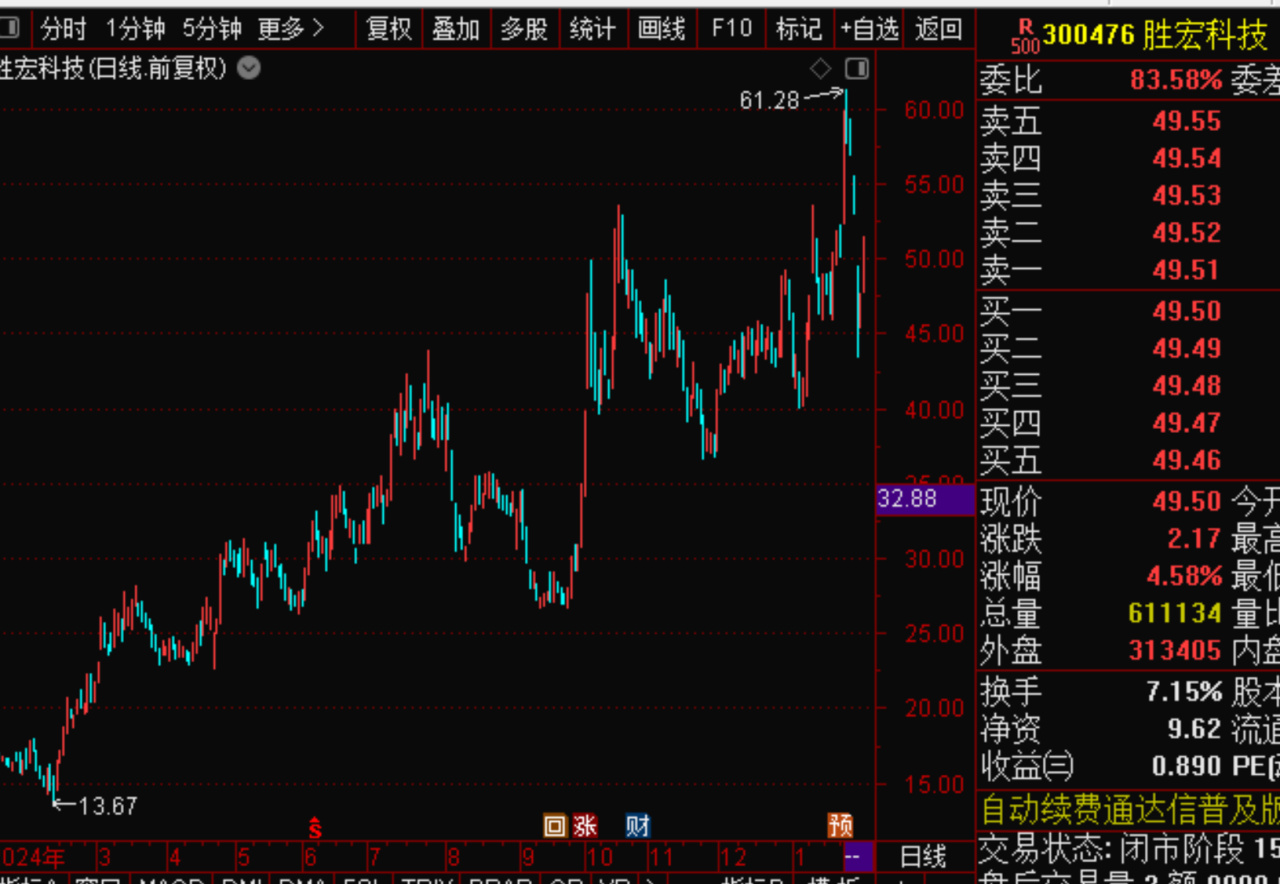The width and height of the screenshot is (1280, 884).
Task: Click the 统计 statistics button
Action: pyautogui.click(x=592, y=29)
